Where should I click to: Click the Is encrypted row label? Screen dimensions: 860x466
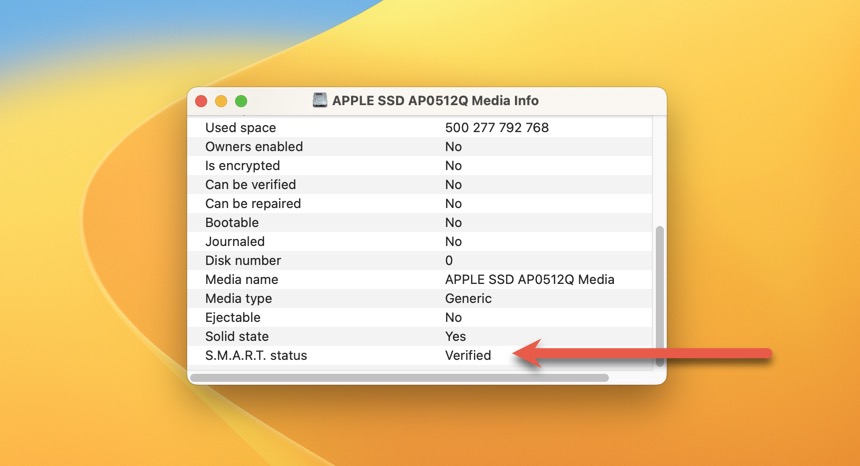coord(242,165)
